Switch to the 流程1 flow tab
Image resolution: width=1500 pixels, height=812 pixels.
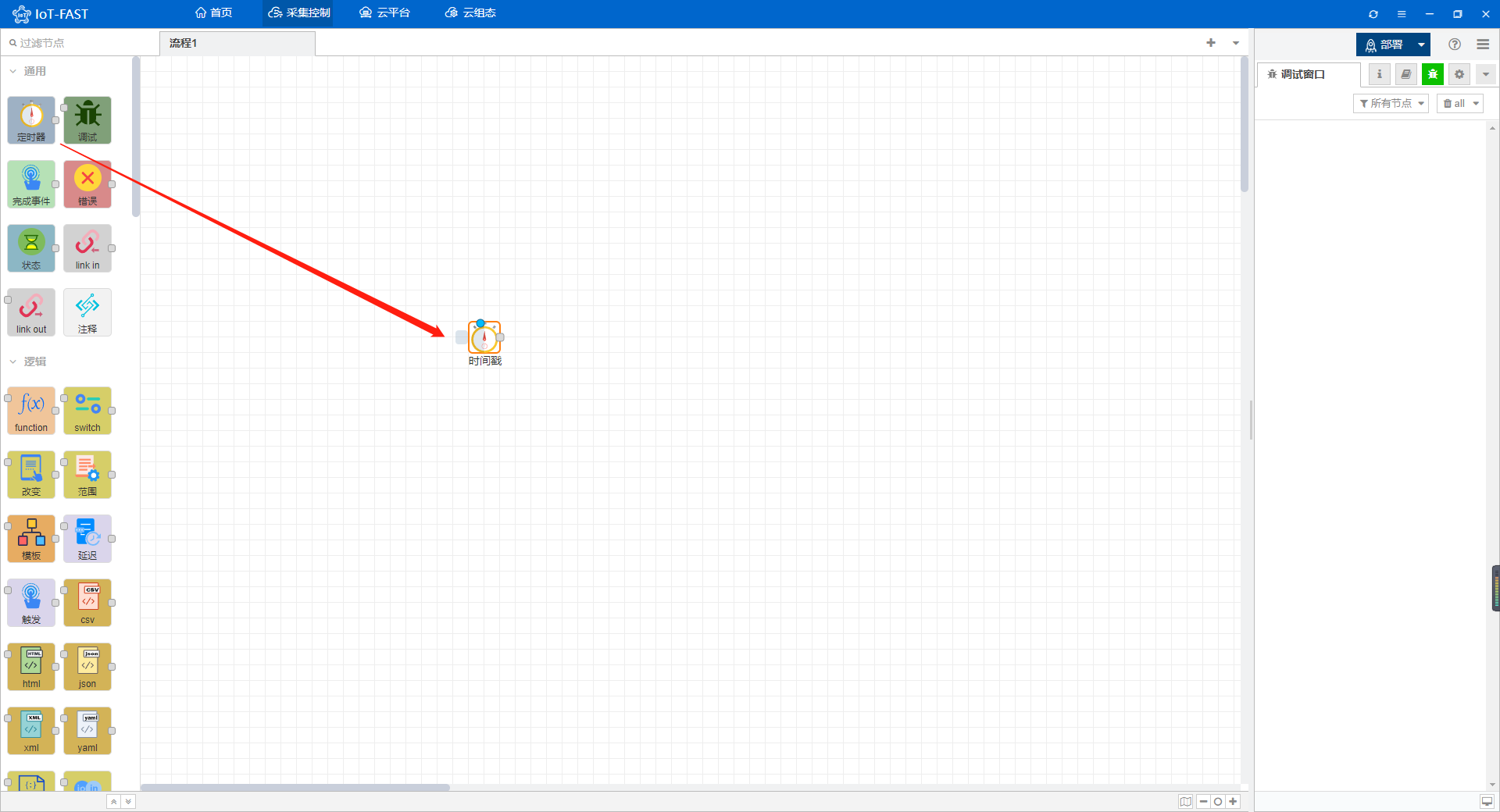pyautogui.click(x=237, y=44)
